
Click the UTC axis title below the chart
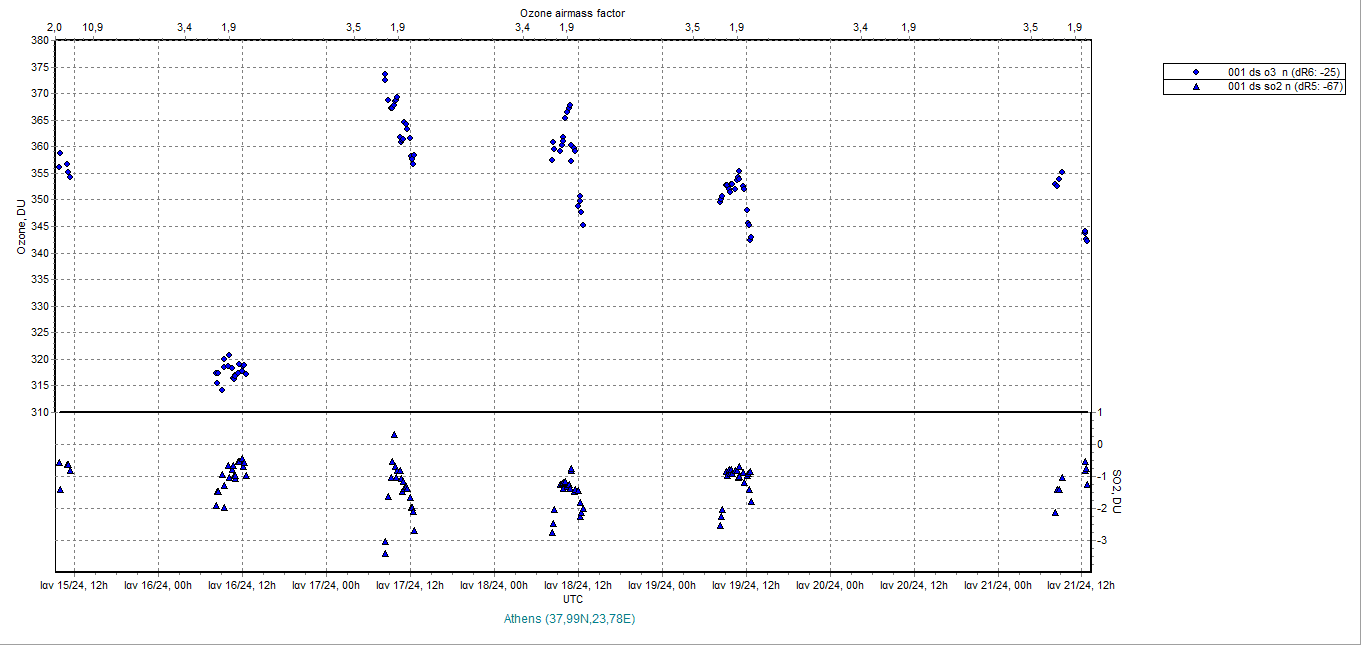coord(573,599)
